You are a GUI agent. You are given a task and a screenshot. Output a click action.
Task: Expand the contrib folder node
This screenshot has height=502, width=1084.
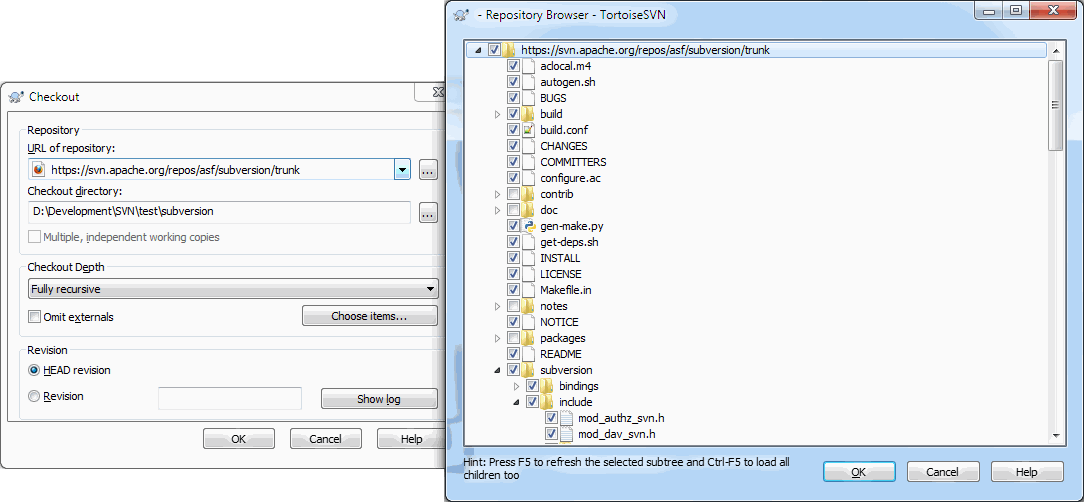[x=497, y=194]
